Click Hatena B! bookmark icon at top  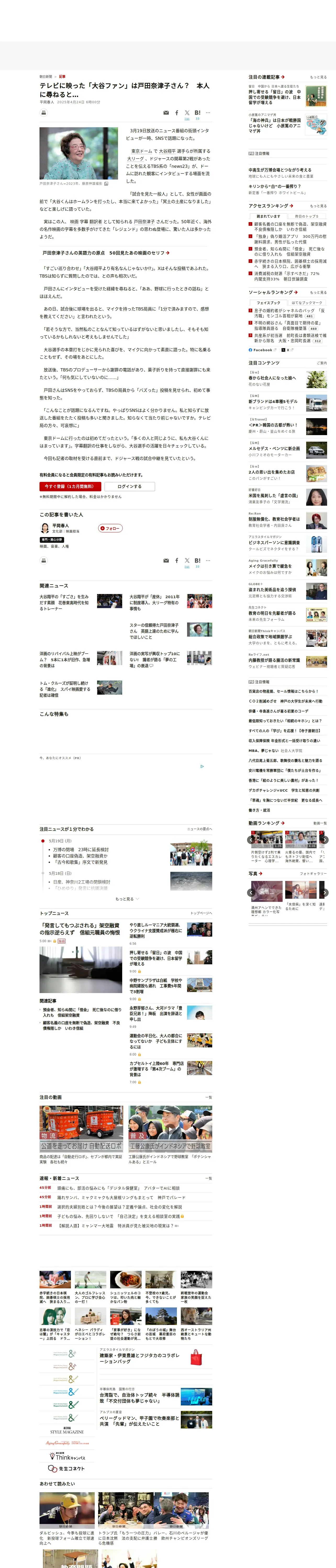198,113
